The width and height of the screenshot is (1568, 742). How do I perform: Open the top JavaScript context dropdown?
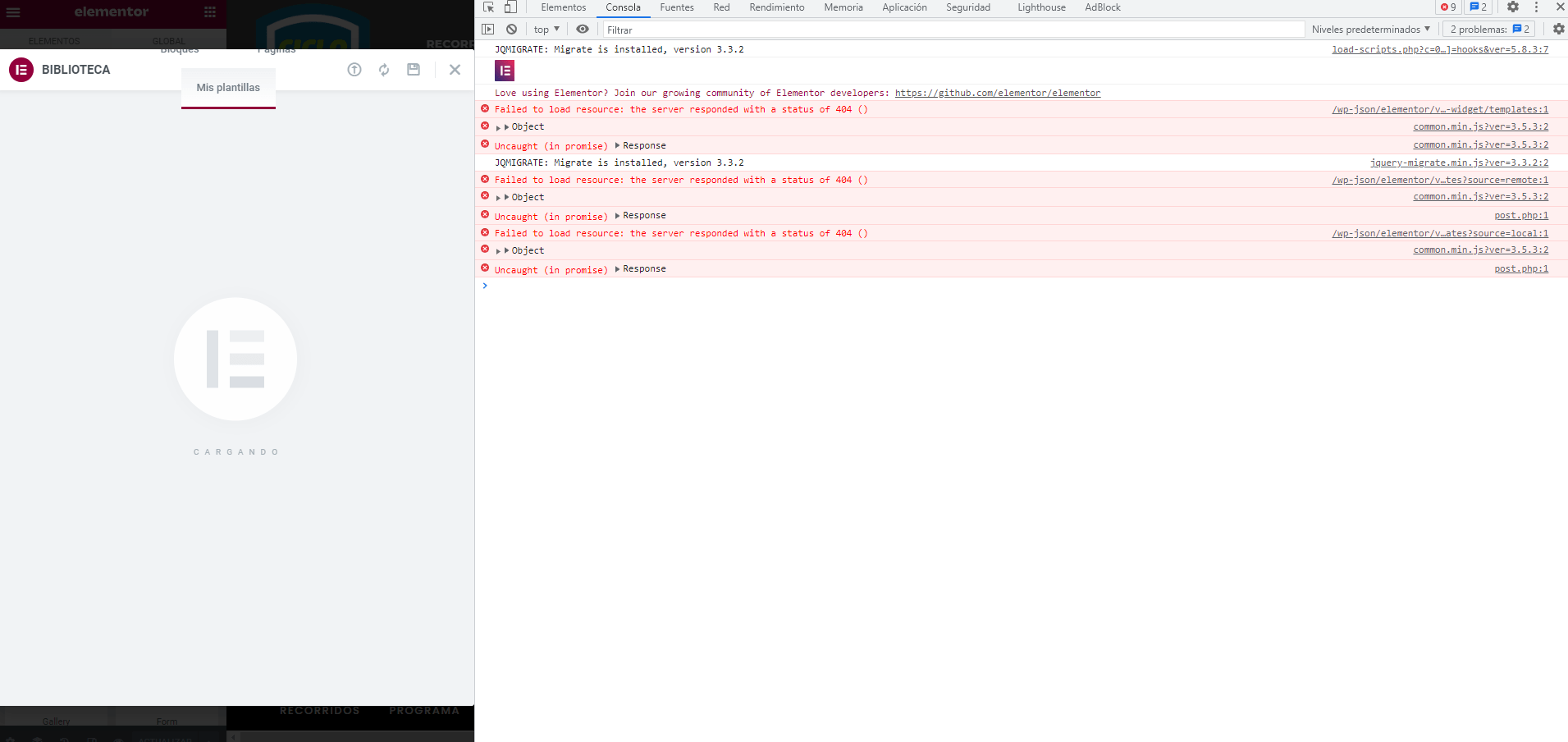[x=546, y=30]
